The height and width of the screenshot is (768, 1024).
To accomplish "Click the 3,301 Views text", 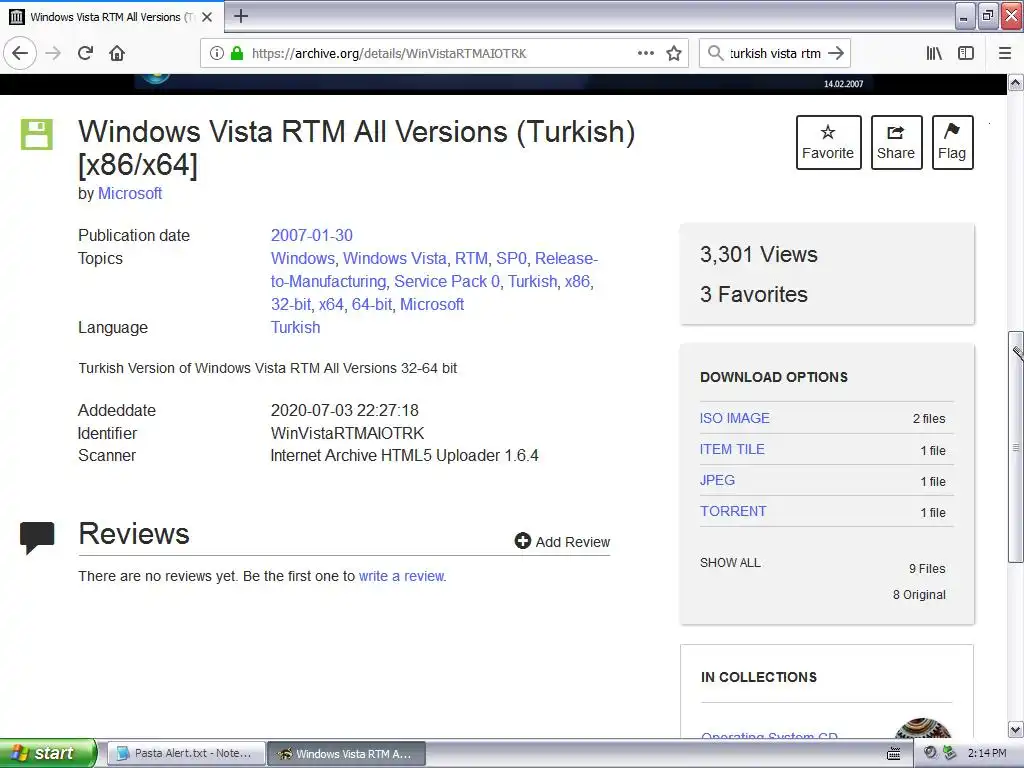I will coord(759,254).
